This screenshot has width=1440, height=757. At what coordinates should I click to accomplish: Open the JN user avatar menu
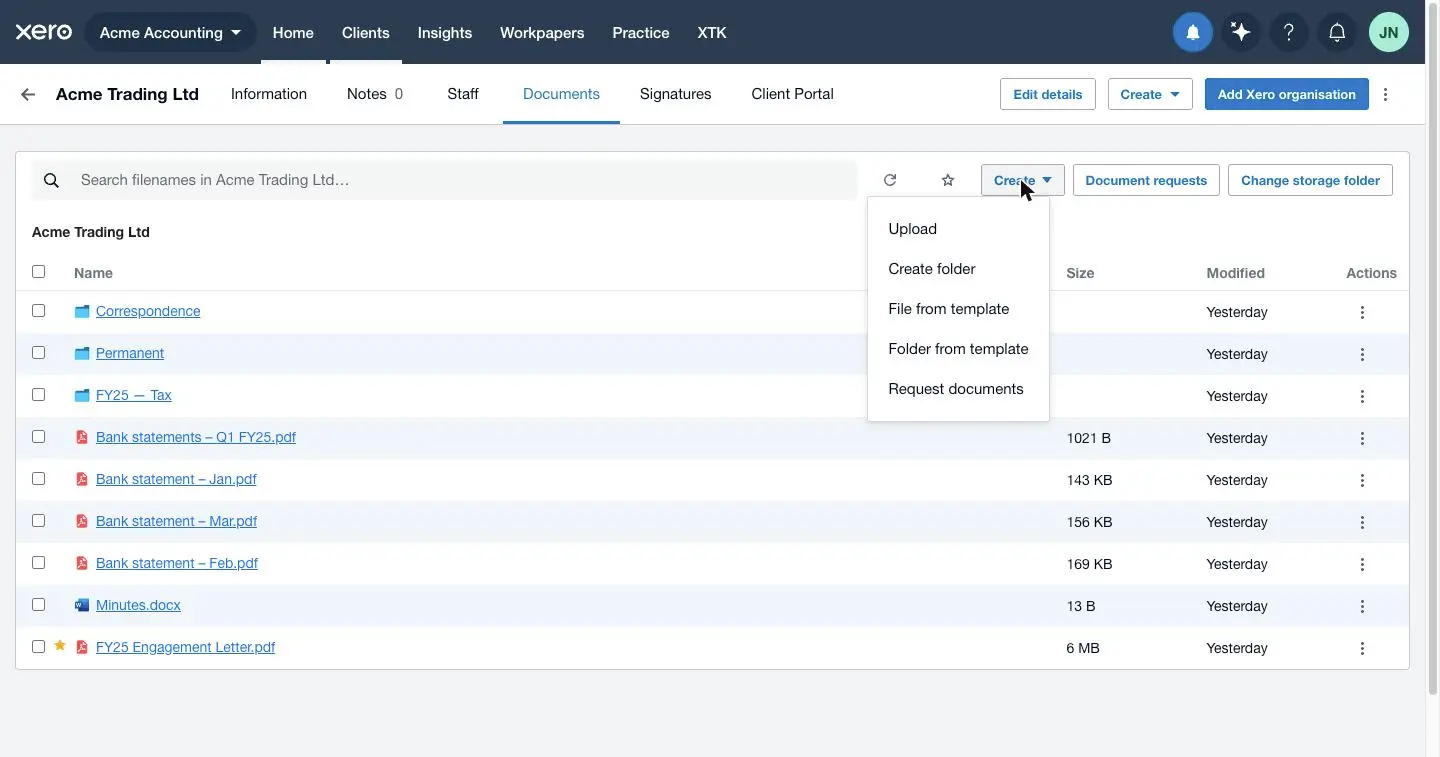(x=1389, y=33)
